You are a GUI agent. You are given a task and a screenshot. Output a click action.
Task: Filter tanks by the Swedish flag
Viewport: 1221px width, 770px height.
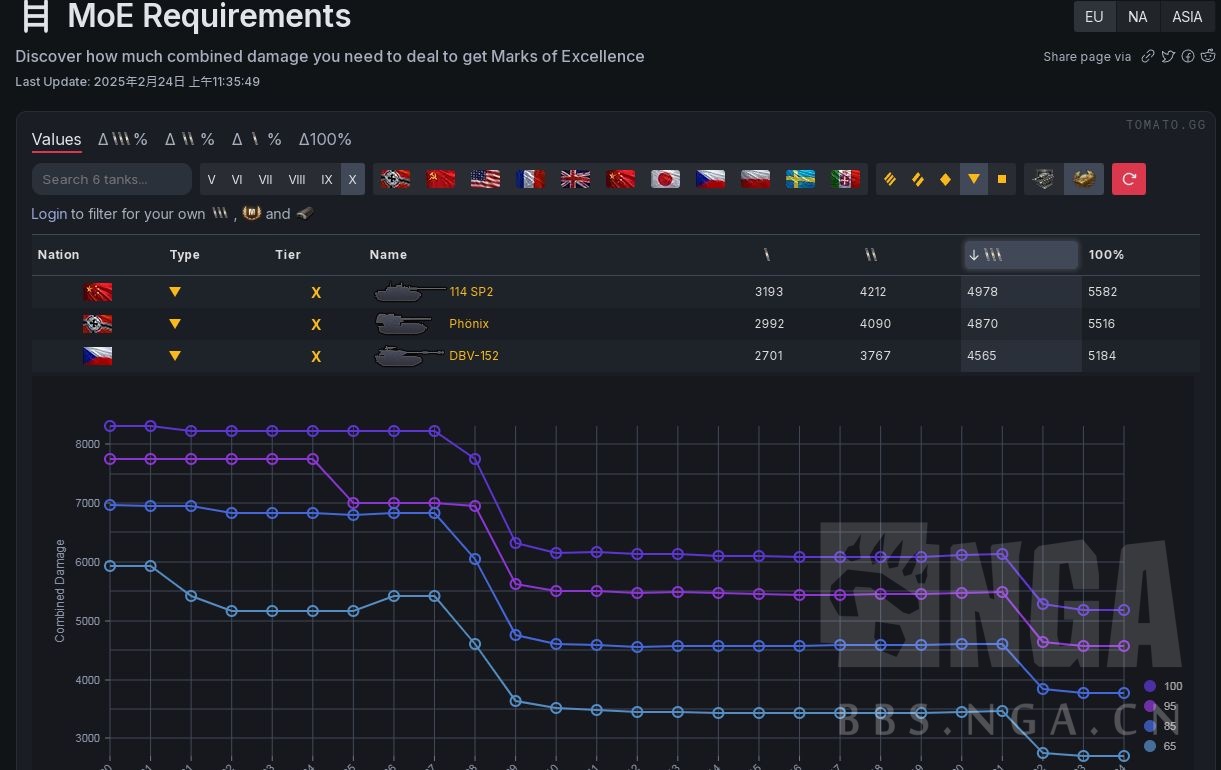800,179
